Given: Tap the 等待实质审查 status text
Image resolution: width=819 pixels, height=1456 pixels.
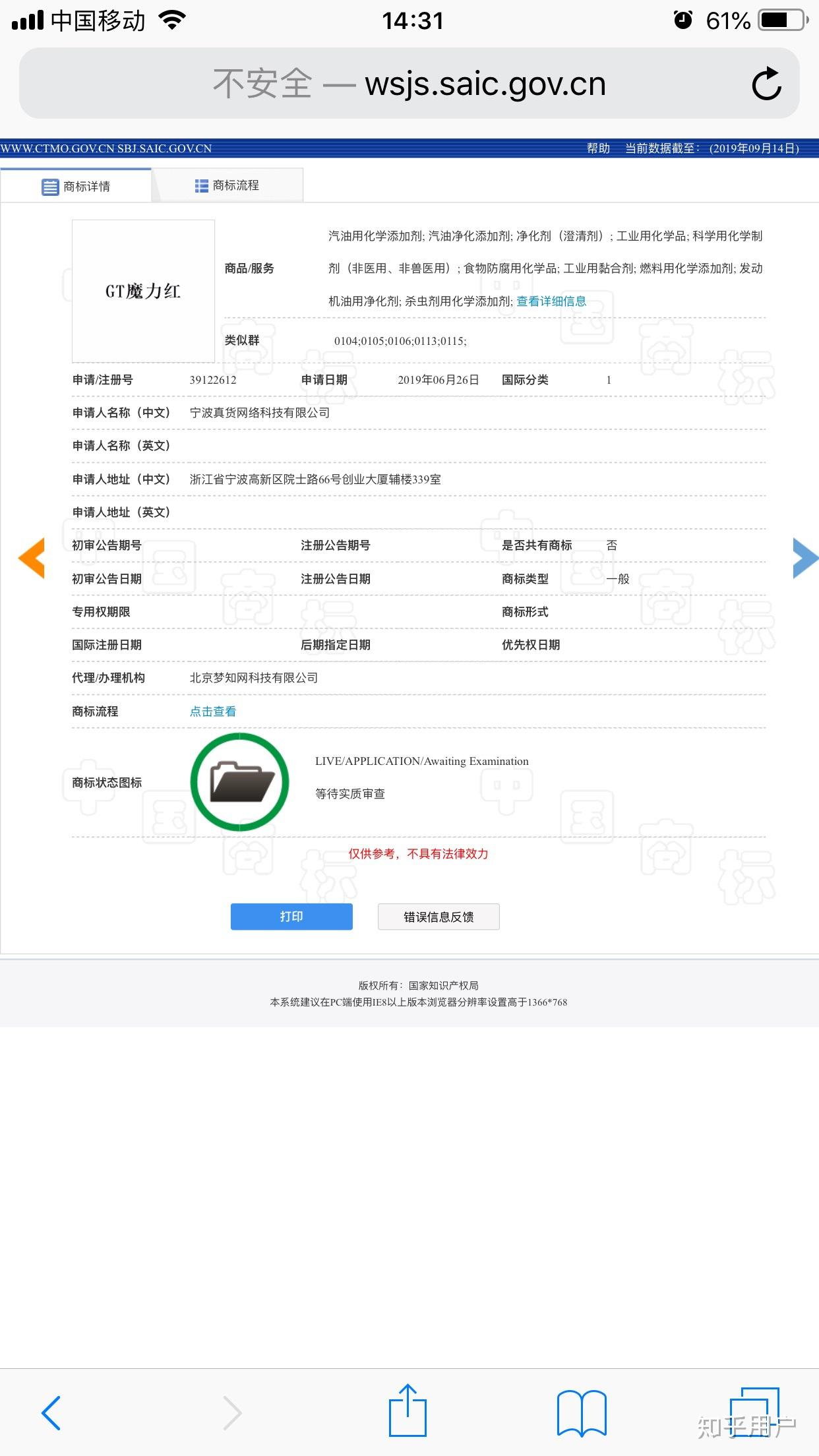Looking at the screenshot, I should click(350, 794).
